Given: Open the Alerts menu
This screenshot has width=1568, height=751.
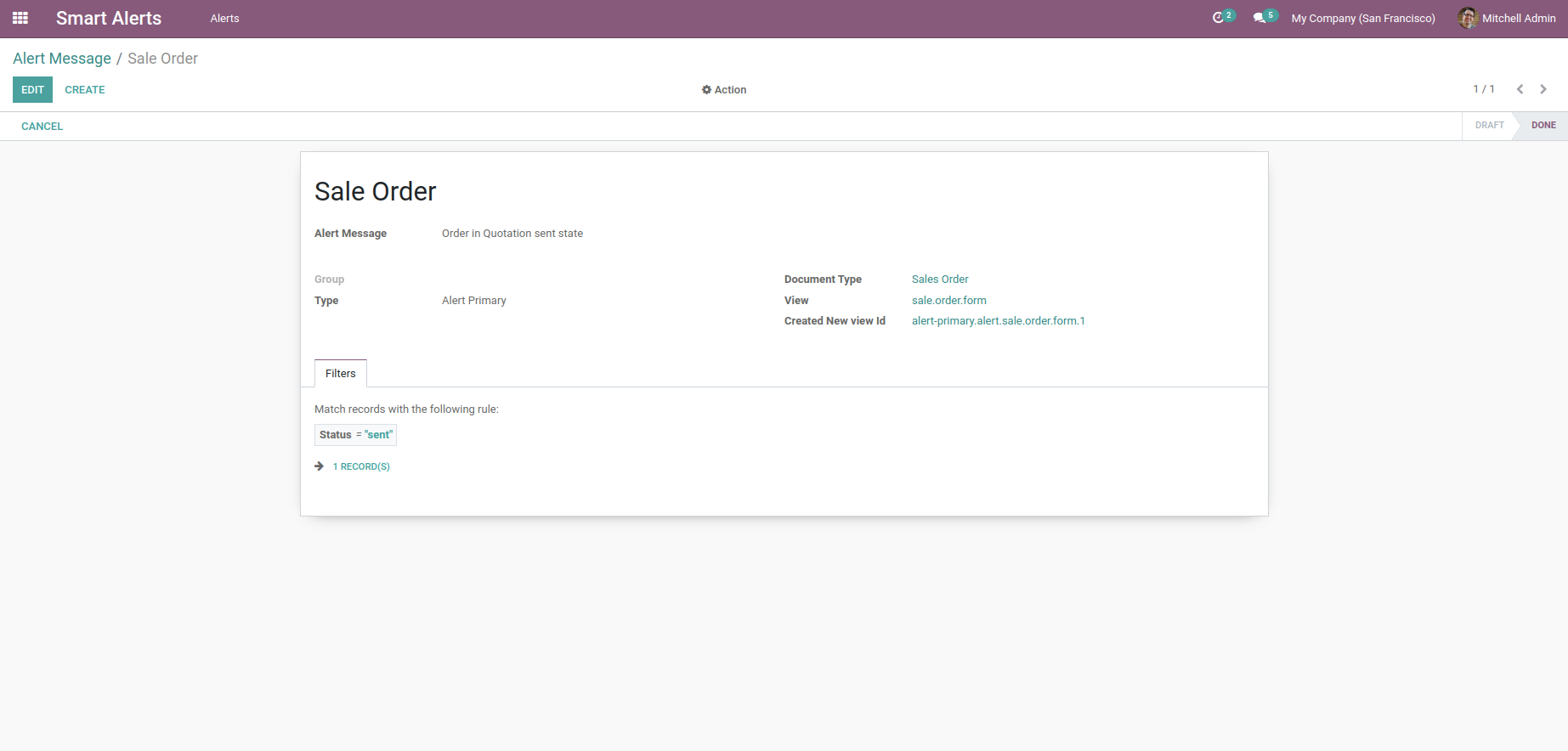Looking at the screenshot, I should (x=225, y=19).
